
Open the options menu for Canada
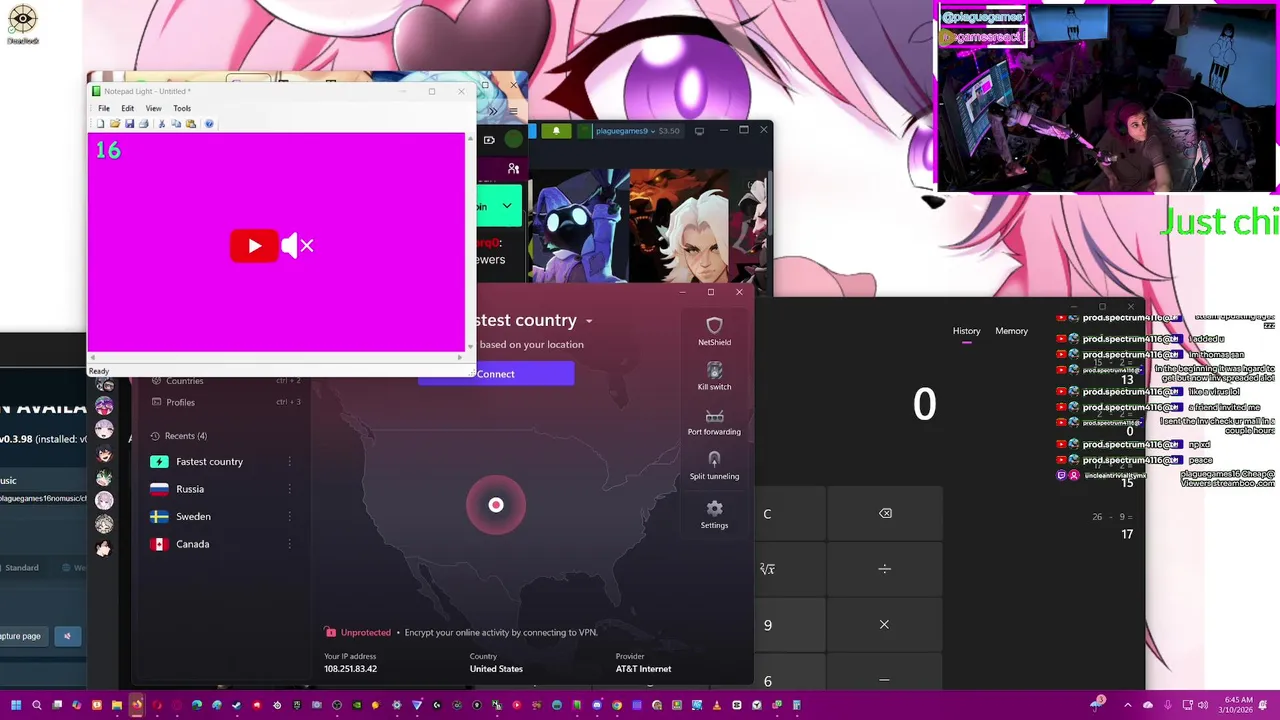(x=290, y=544)
